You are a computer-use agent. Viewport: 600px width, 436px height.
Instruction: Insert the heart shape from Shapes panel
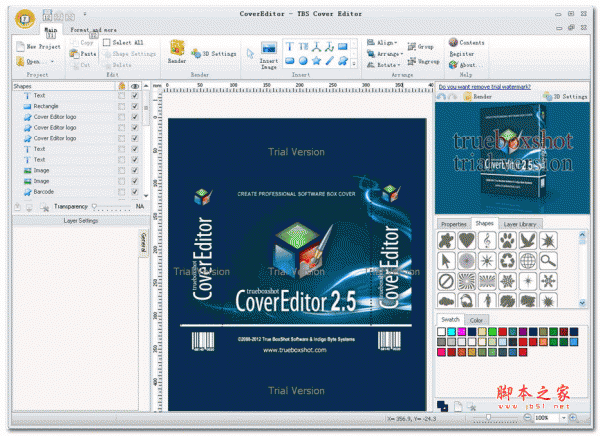(467, 241)
